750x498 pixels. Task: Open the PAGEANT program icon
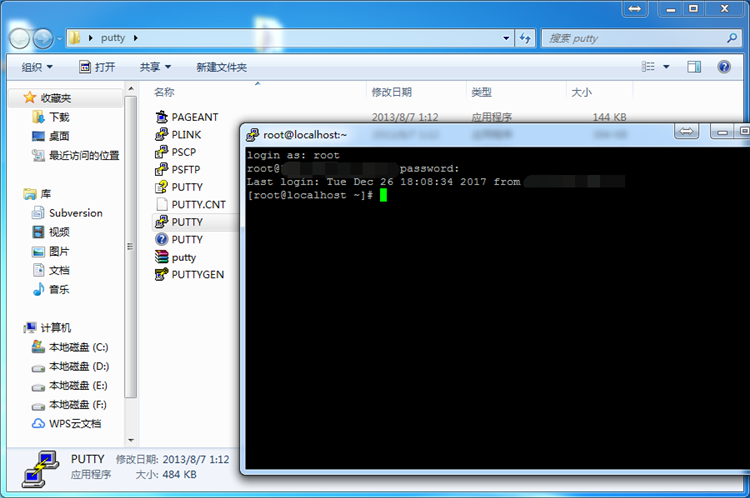tap(162, 117)
